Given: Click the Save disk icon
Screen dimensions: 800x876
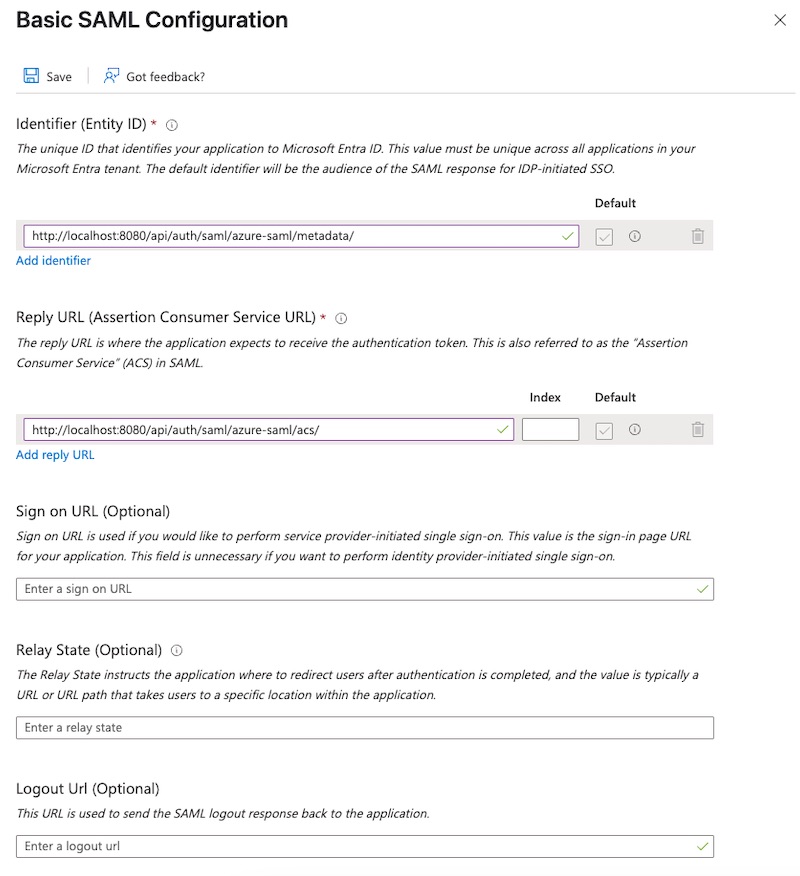Looking at the screenshot, I should (31, 76).
